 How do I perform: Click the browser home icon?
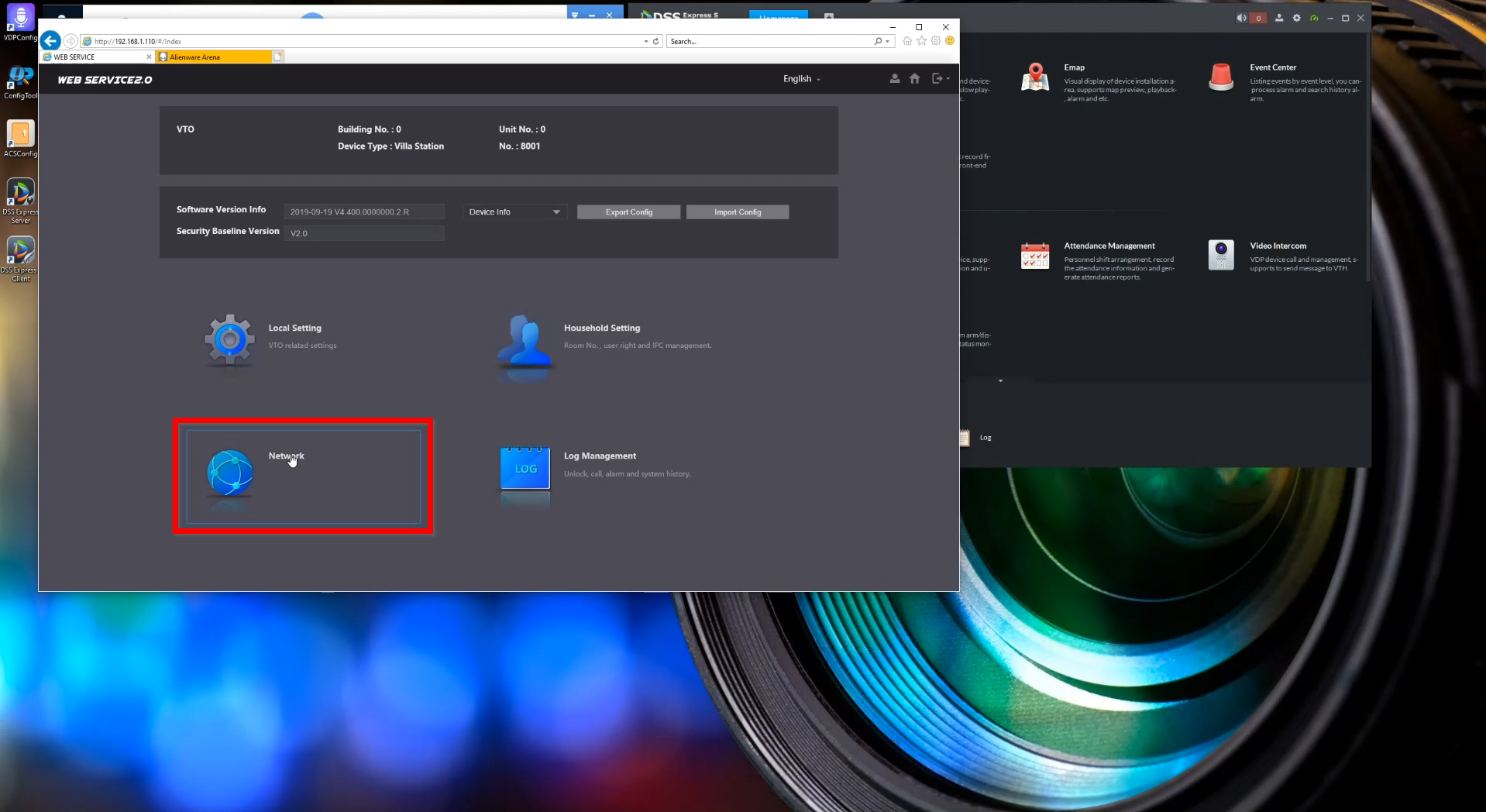point(907,41)
